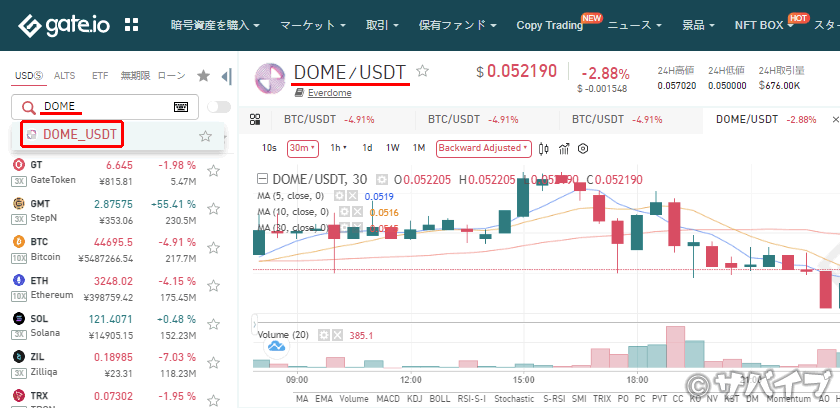The image size is (840, 408).
Task: Open the apps grid icon beside logo
Action: 131,25
